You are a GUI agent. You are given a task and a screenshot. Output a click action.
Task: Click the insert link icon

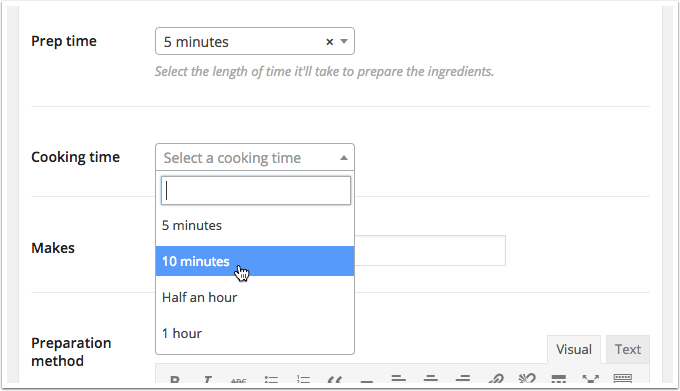click(495, 379)
